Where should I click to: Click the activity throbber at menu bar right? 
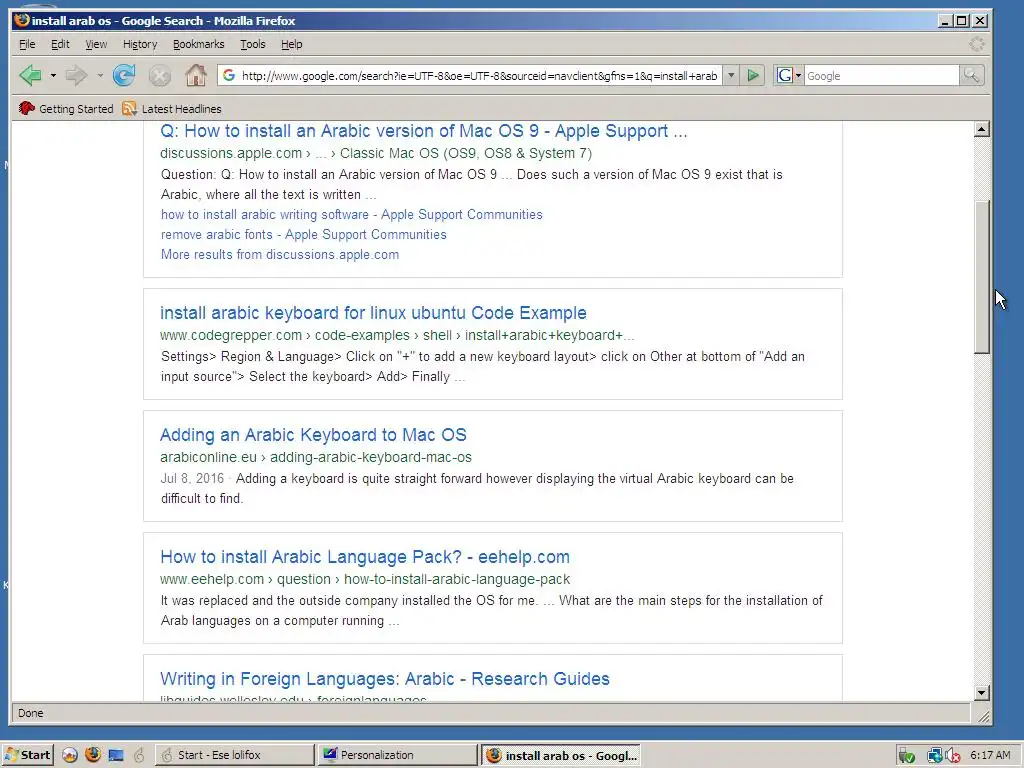pyautogui.click(x=976, y=44)
